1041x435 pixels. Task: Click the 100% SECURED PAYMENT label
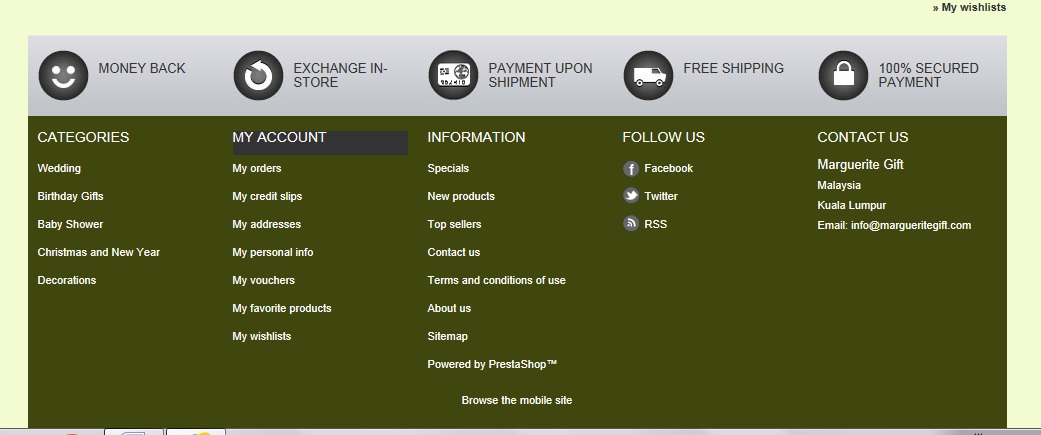click(x=928, y=75)
